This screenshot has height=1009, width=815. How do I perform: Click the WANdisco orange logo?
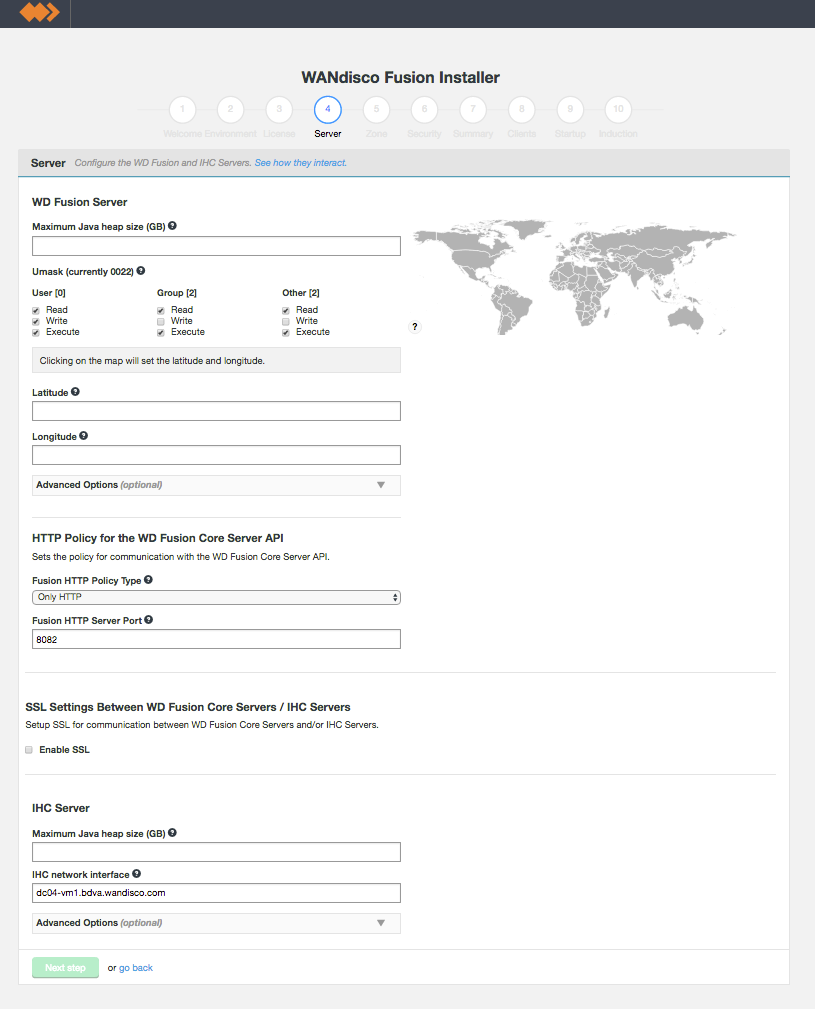(39, 12)
